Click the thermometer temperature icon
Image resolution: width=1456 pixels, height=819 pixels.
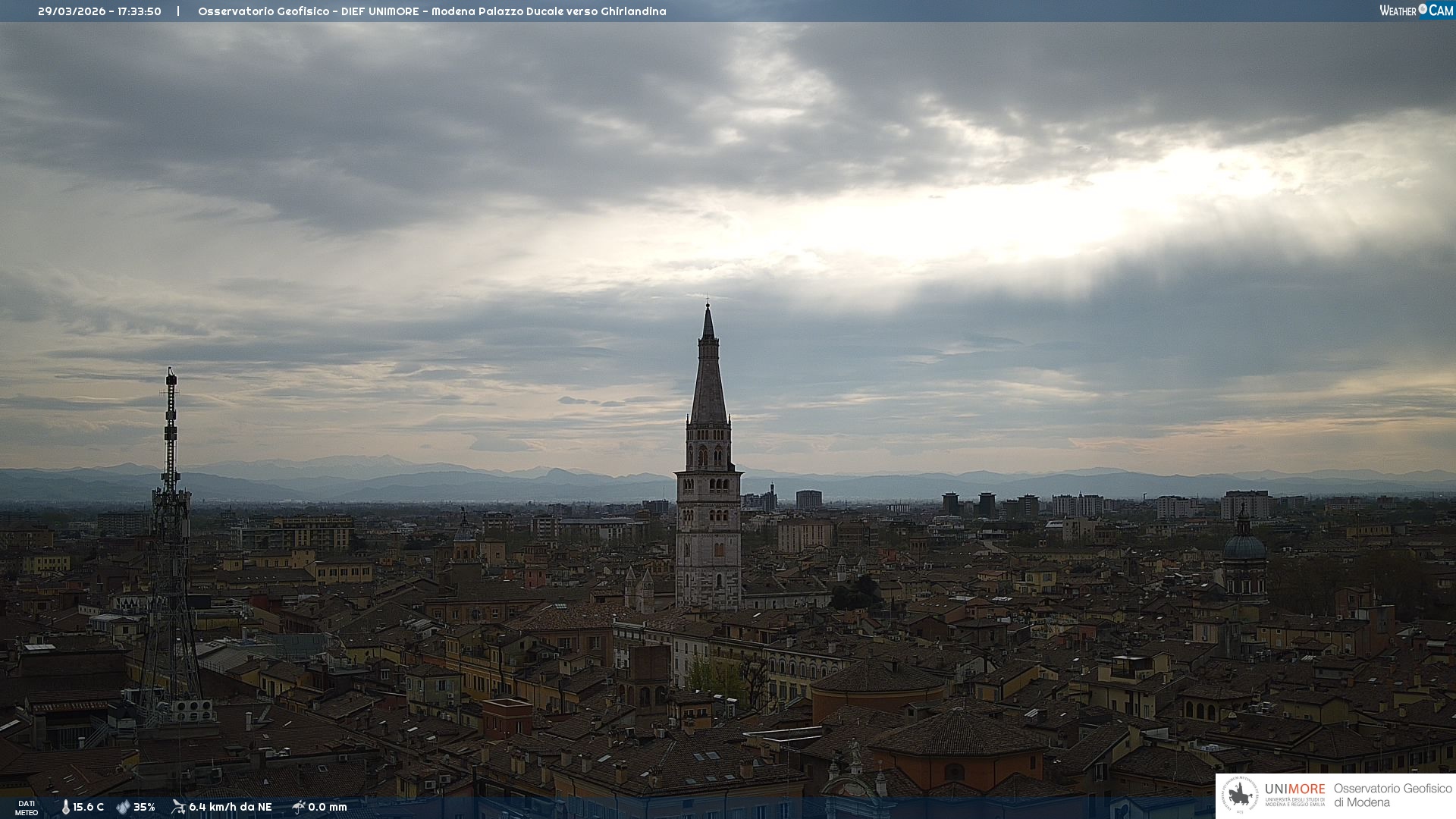pyautogui.click(x=65, y=807)
